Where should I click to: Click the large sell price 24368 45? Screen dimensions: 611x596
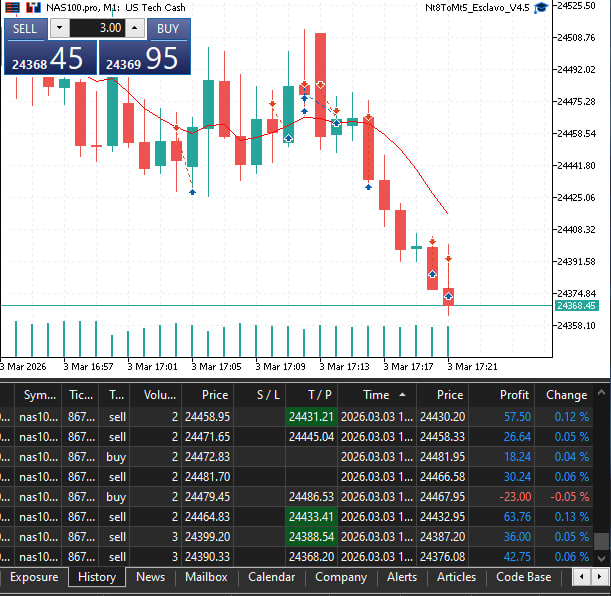[x=50, y=59]
